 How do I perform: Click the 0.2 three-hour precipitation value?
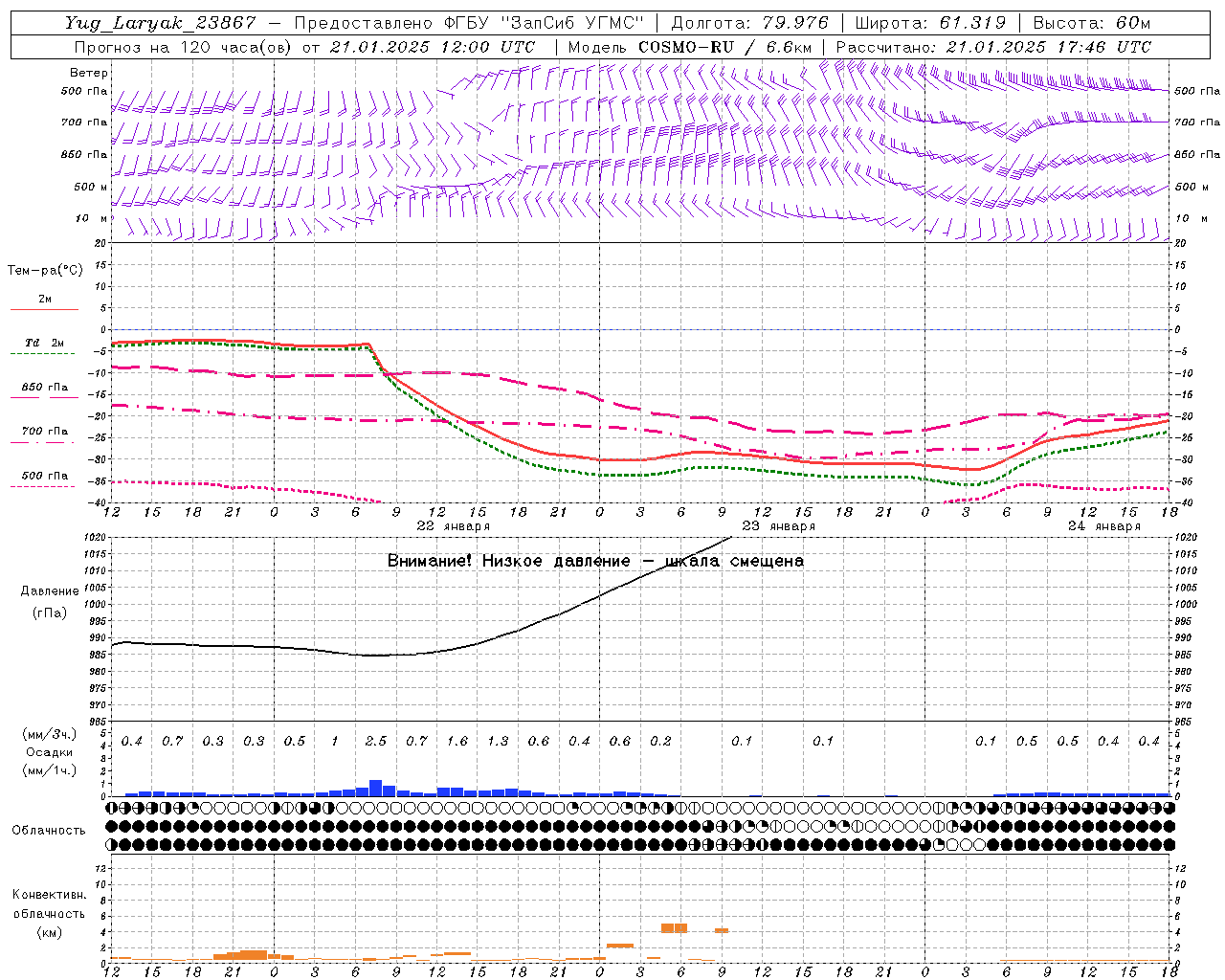660,742
